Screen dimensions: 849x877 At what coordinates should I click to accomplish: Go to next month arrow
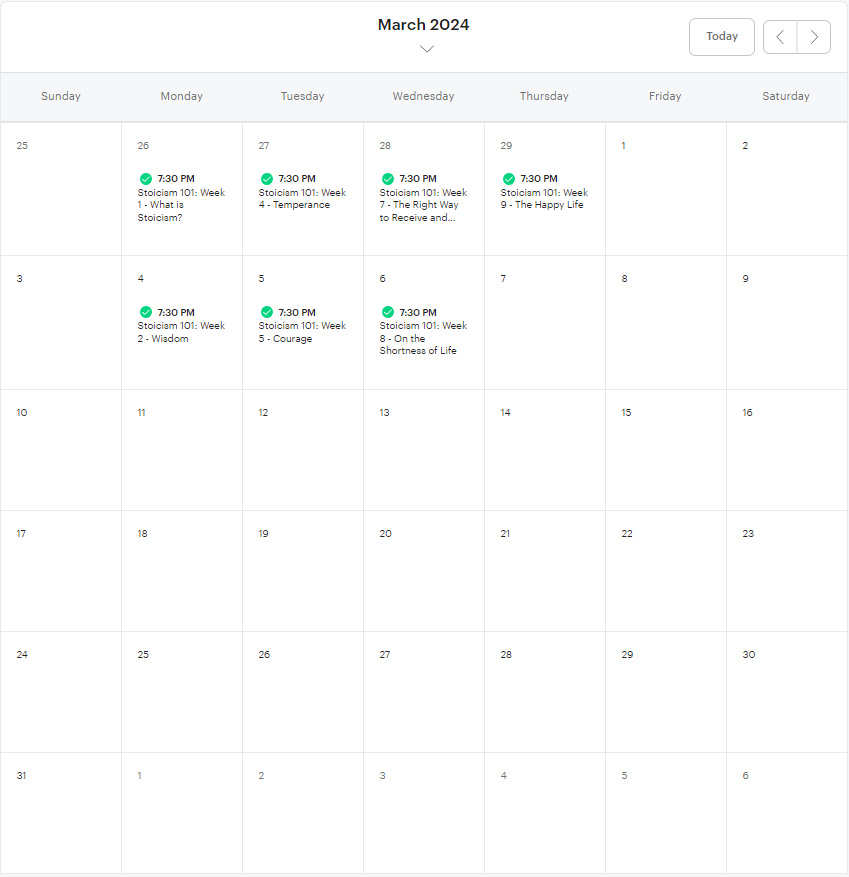coord(814,37)
